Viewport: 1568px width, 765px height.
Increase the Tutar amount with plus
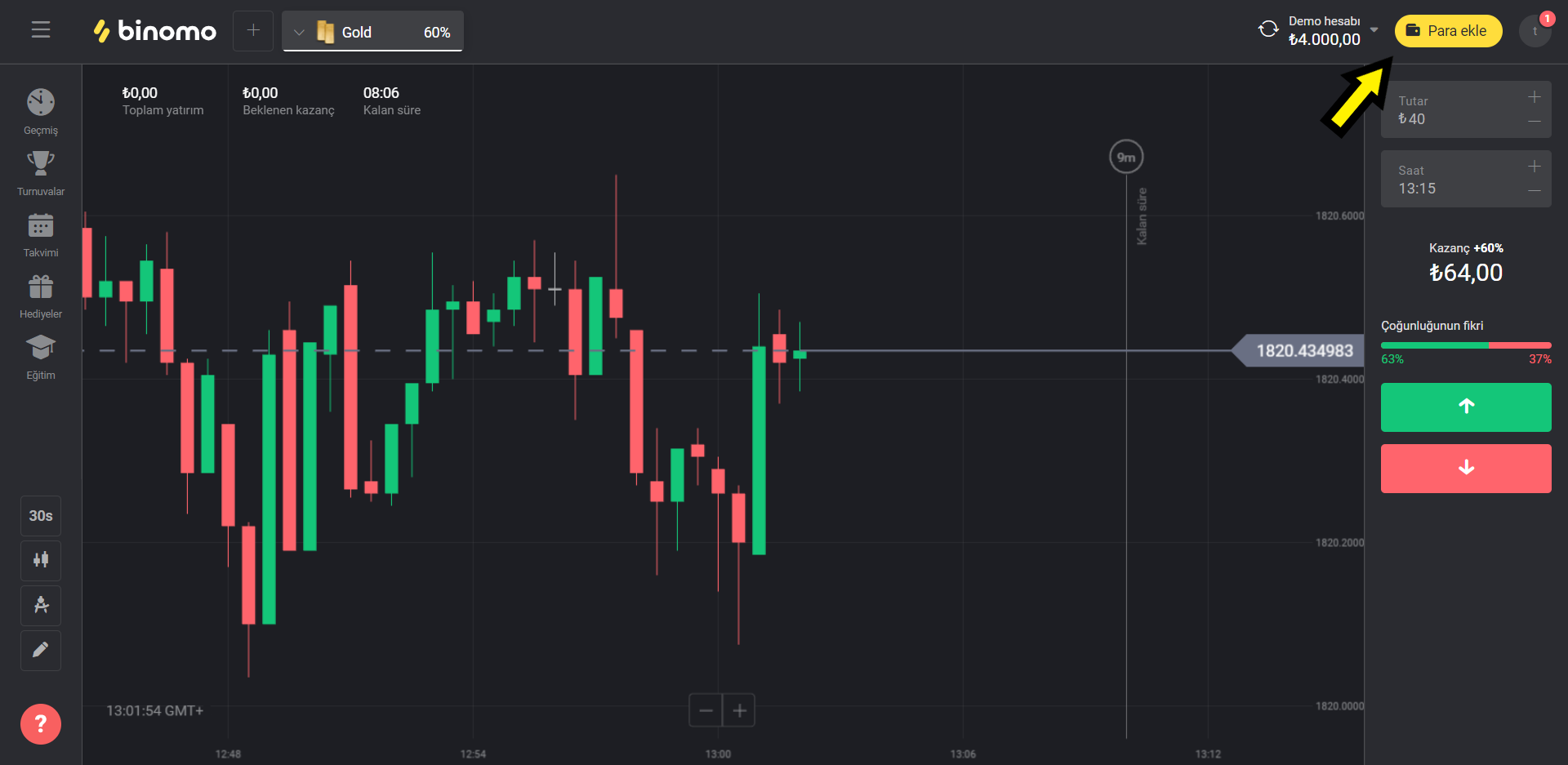coord(1534,97)
